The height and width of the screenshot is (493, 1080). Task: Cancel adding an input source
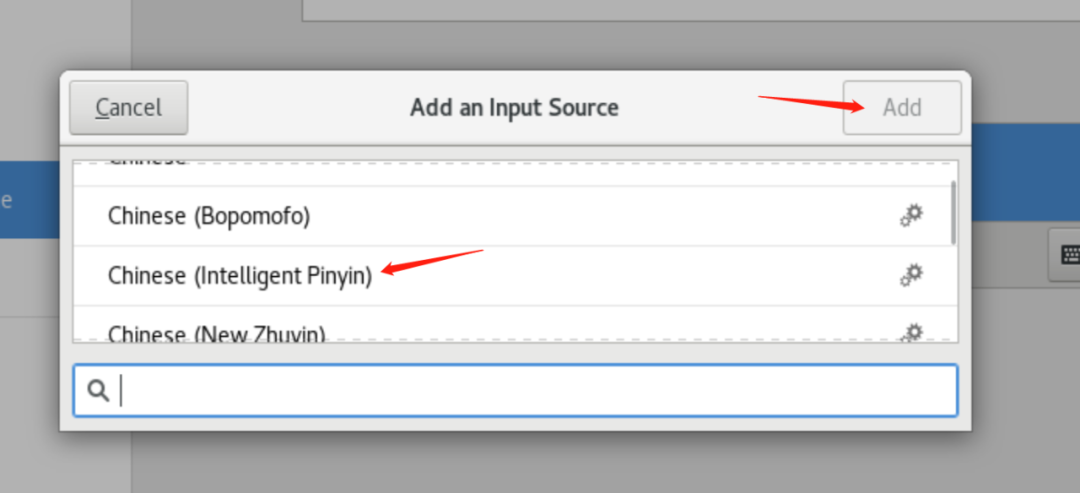pos(129,107)
